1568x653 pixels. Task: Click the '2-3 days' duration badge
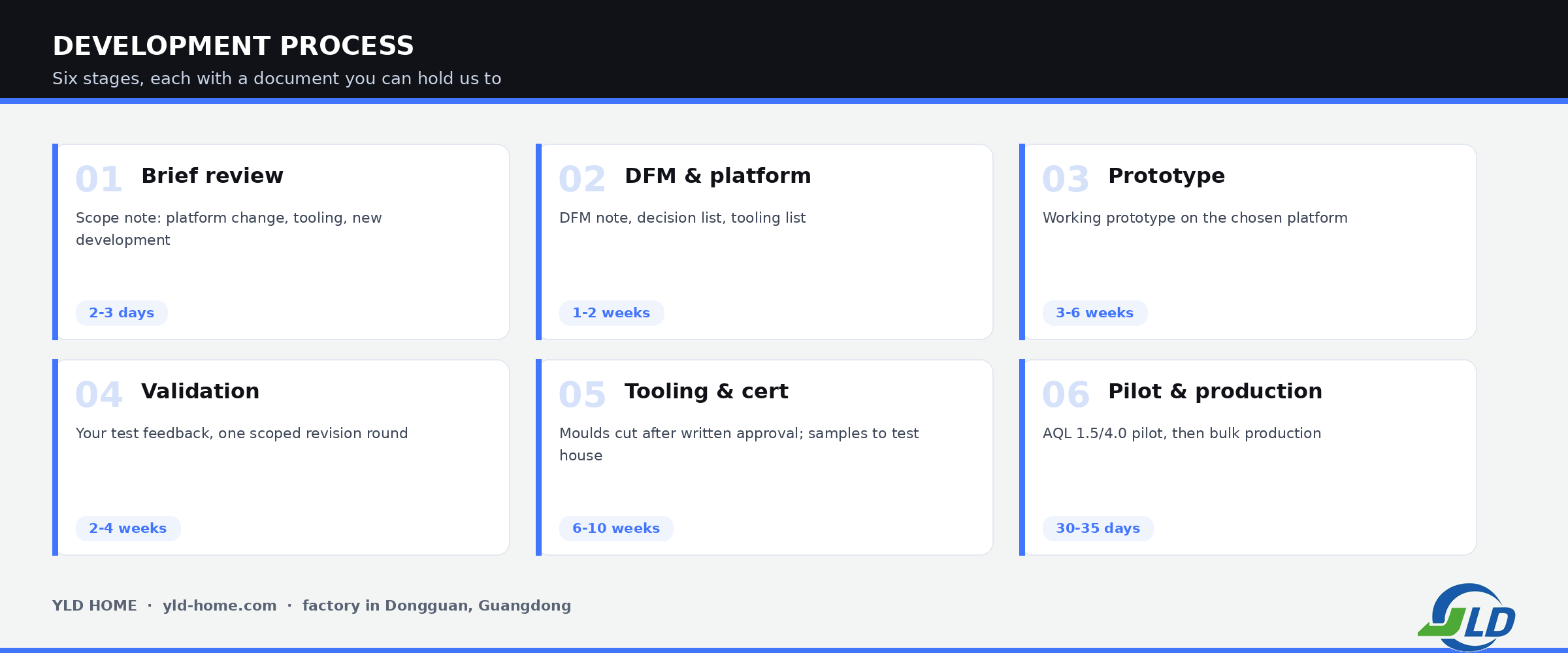pos(122,313)
